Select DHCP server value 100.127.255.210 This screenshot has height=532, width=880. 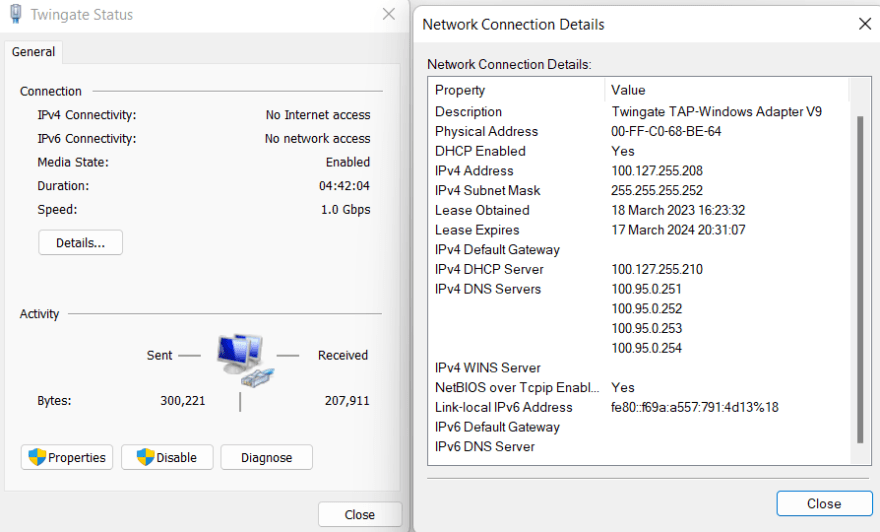point(657,269)
